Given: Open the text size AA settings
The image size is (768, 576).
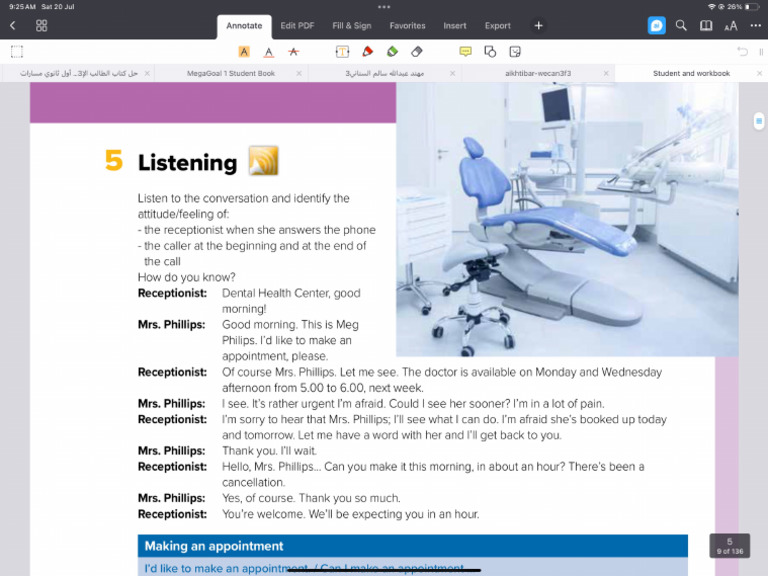Looking at the screenshot, I should click(731, 25).
